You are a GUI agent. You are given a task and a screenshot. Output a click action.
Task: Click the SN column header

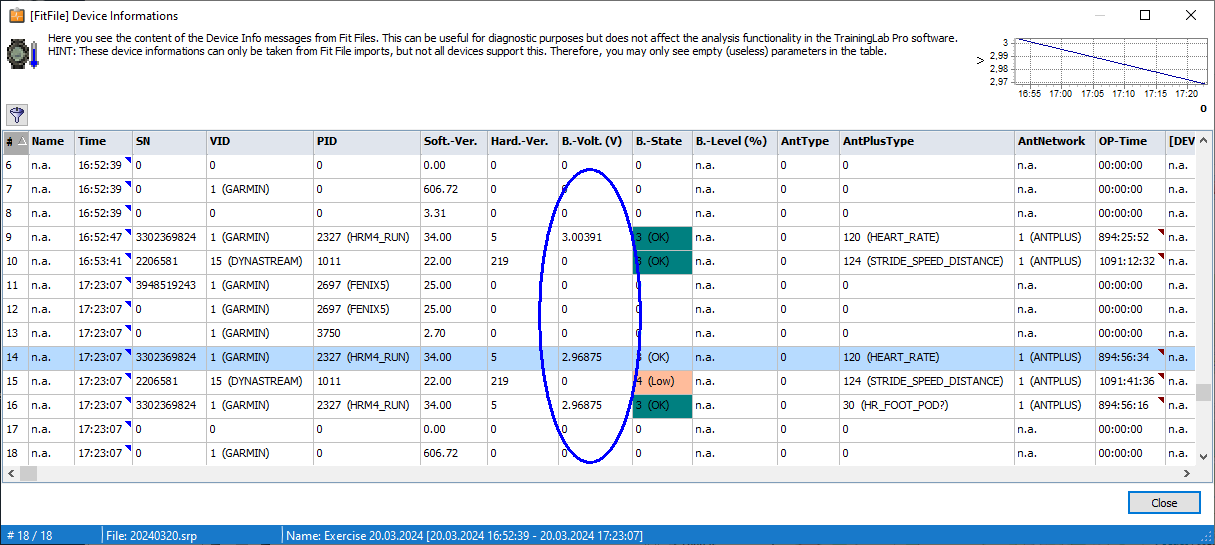click(169, 142)
